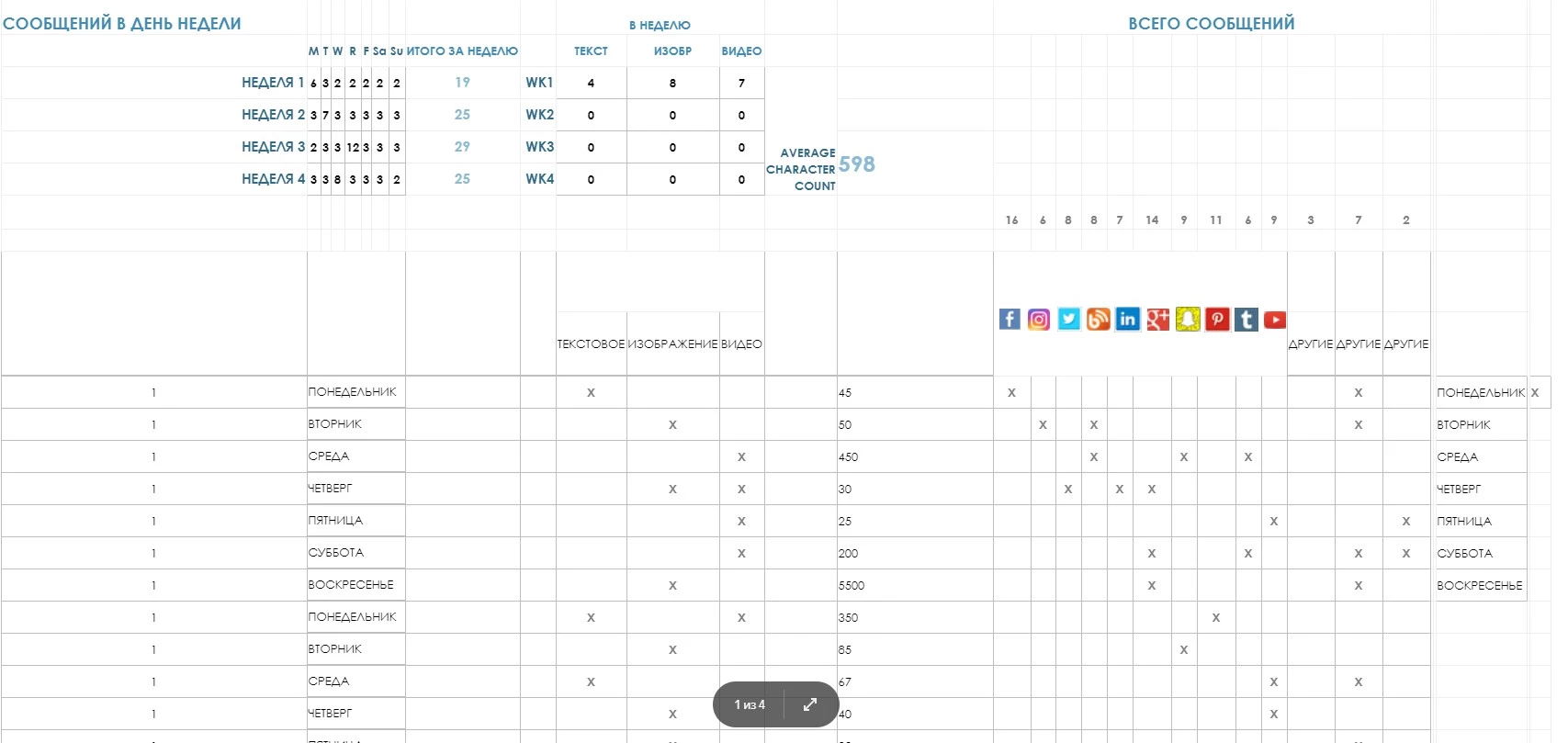Select the cell with character count 5500

[852, 586]
